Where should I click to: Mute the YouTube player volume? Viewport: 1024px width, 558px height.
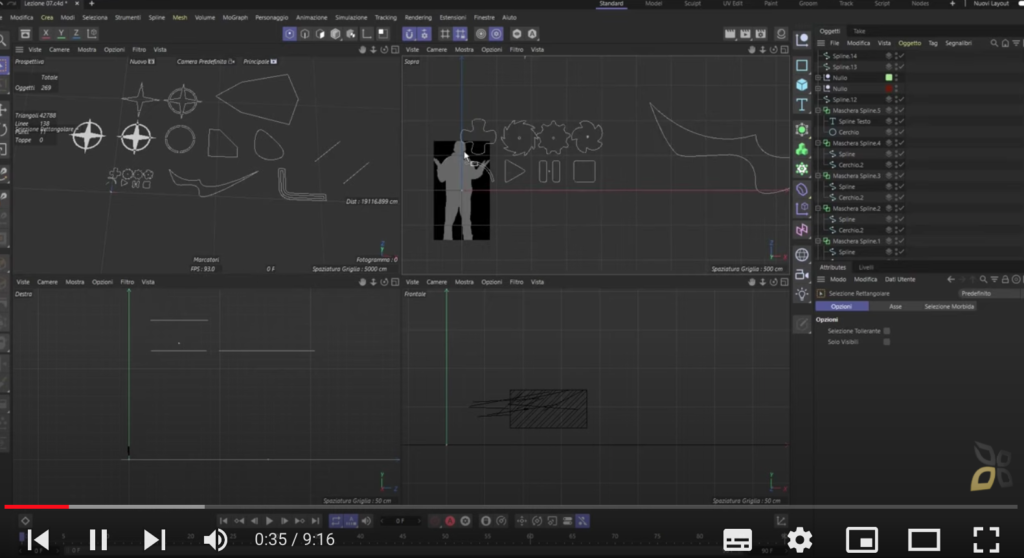215,540
